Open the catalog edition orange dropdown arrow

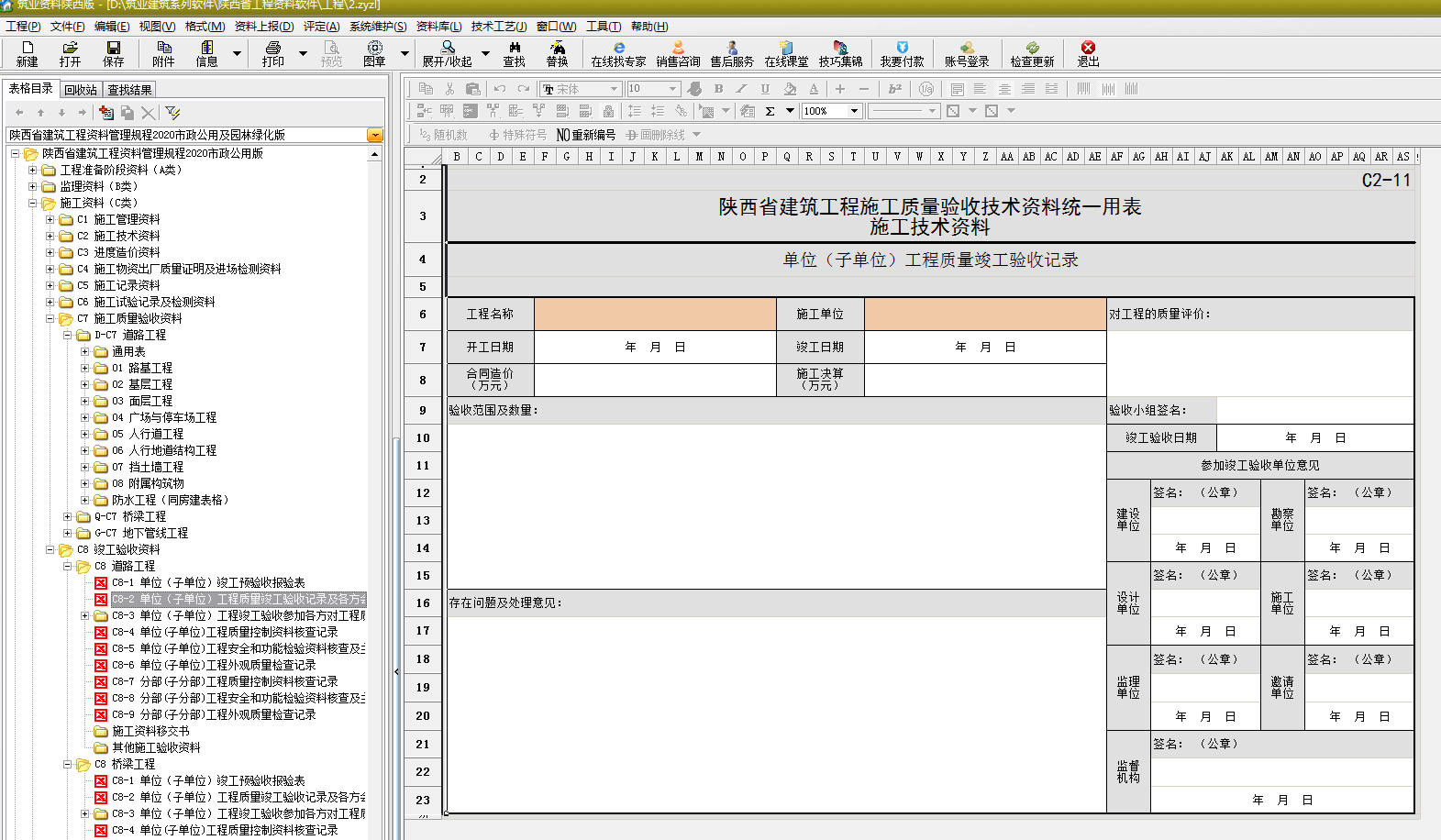[374, 135]
